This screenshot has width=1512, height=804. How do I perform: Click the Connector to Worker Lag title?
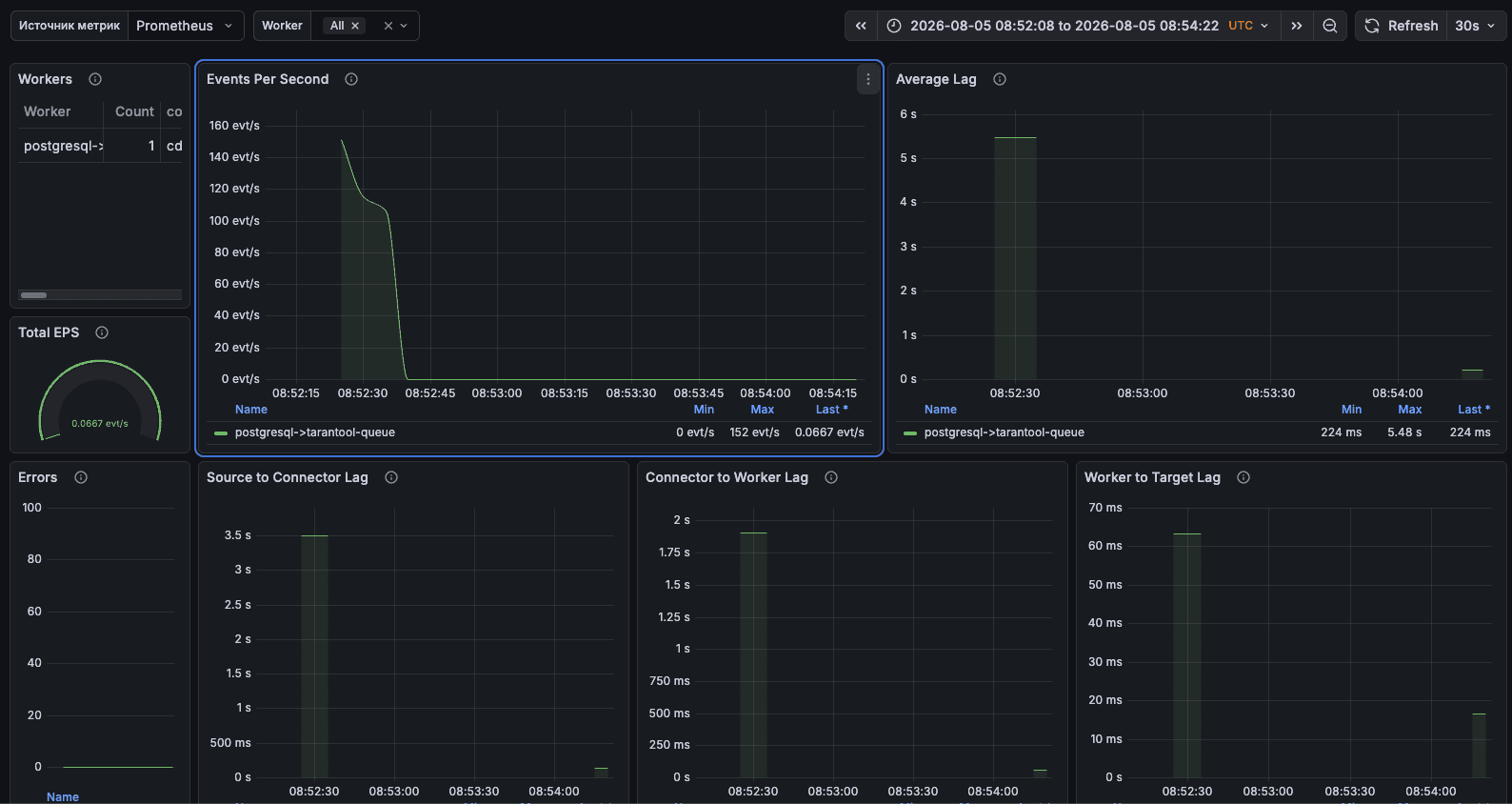pos(726,477)
